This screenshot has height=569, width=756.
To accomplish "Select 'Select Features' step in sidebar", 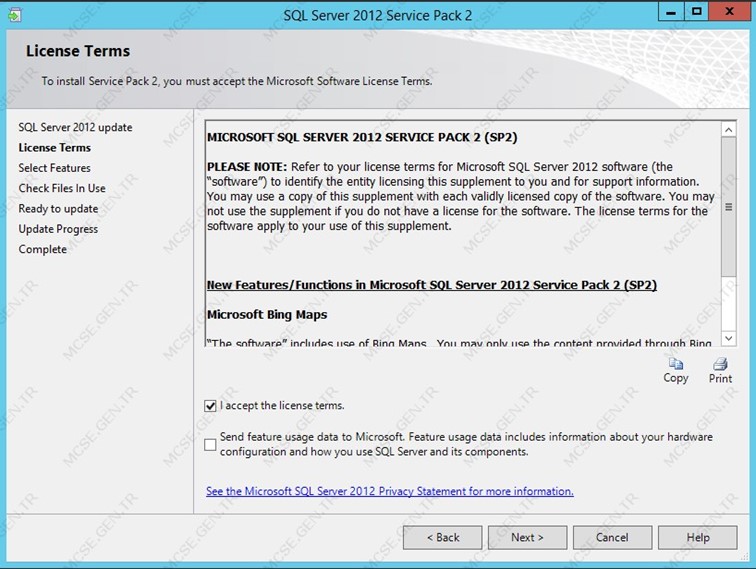I will [x=54, y=168].
